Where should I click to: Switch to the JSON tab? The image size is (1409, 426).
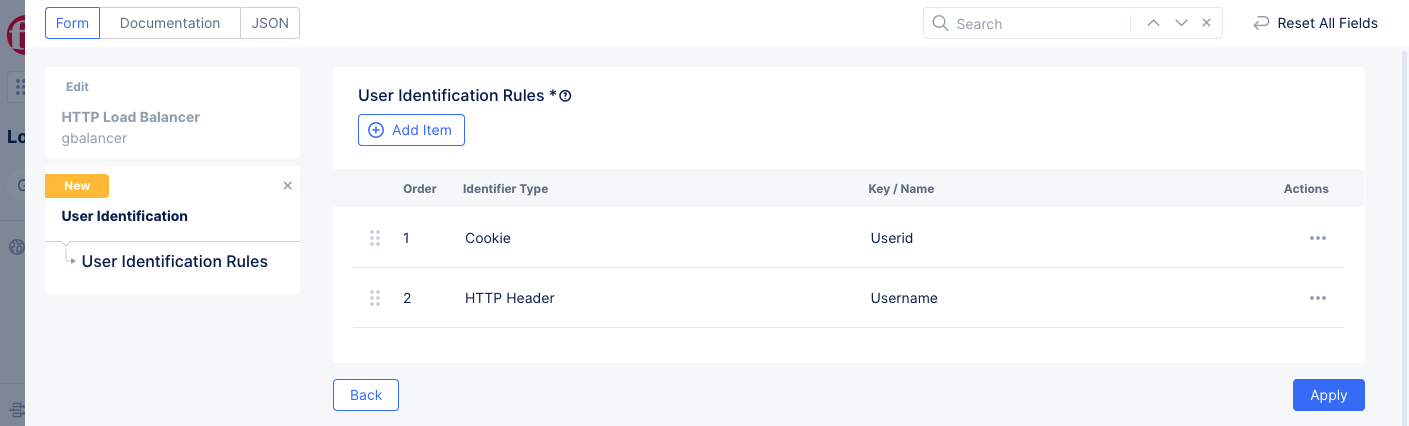pyautogui.click(x=270, y=23)
